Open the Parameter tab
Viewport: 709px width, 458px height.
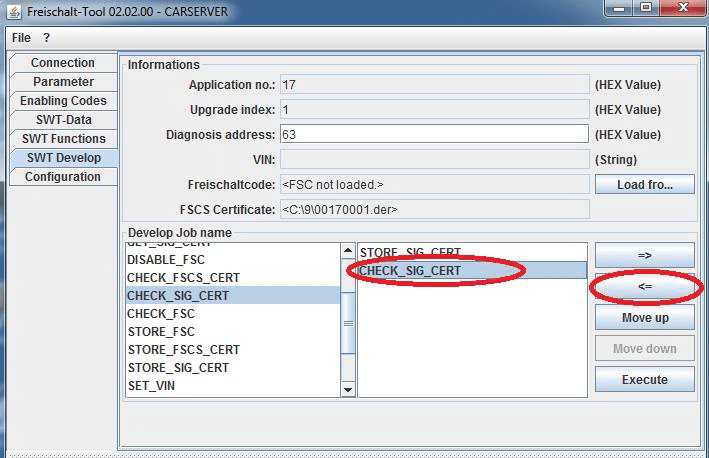click(62, 82)
